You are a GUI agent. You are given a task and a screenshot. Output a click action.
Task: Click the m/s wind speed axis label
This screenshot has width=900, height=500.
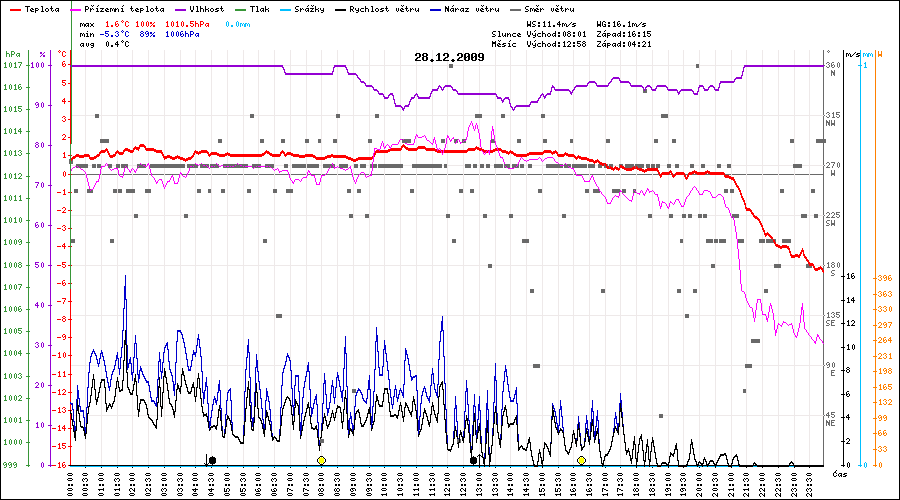[x=852, y=54]
